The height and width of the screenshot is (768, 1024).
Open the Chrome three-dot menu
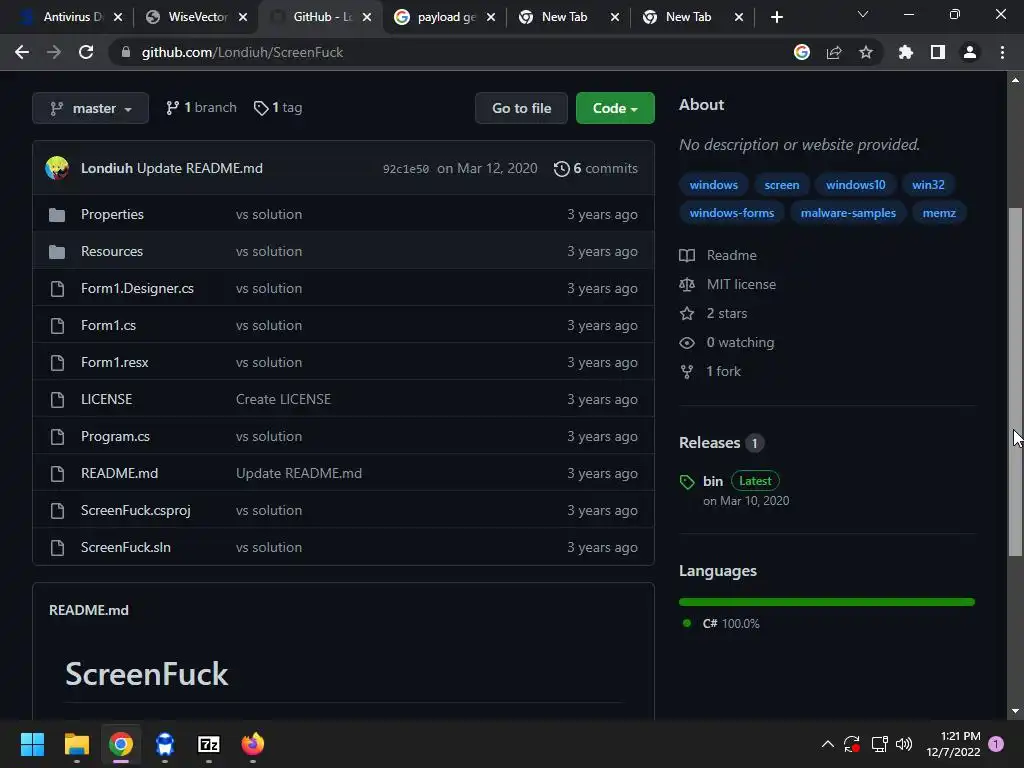coord(1002,52)
